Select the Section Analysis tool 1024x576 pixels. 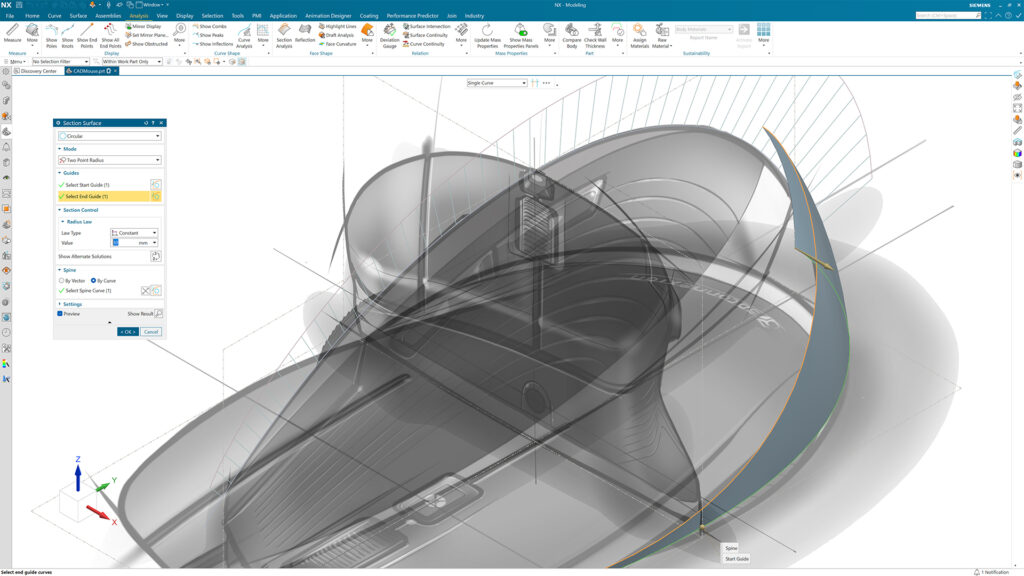coord(284,35)
